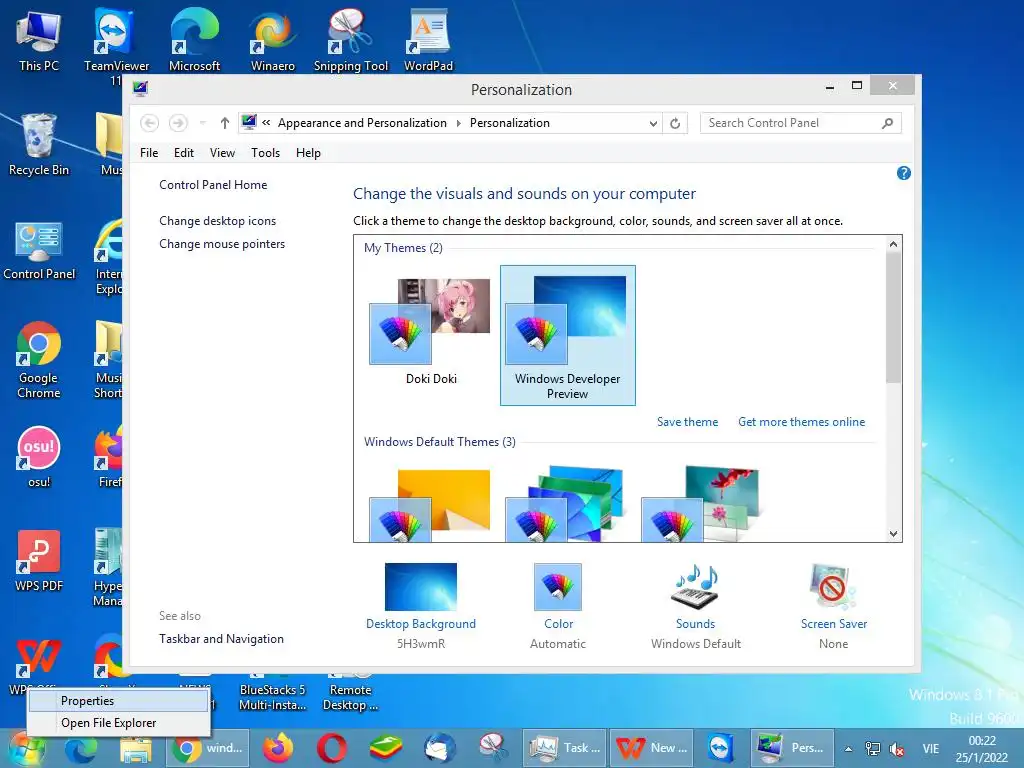1024x768 pixels.
Task: Choose Open File Explorer menu entry
Action: click(118, 723)
